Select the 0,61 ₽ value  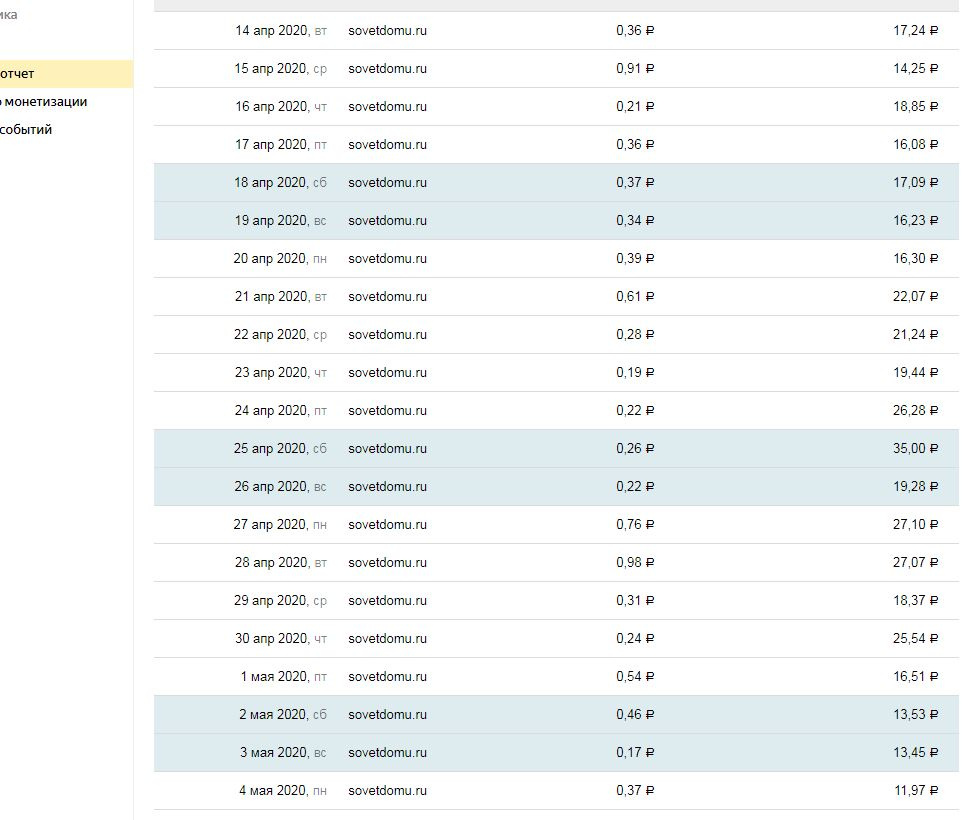point(635,297)
